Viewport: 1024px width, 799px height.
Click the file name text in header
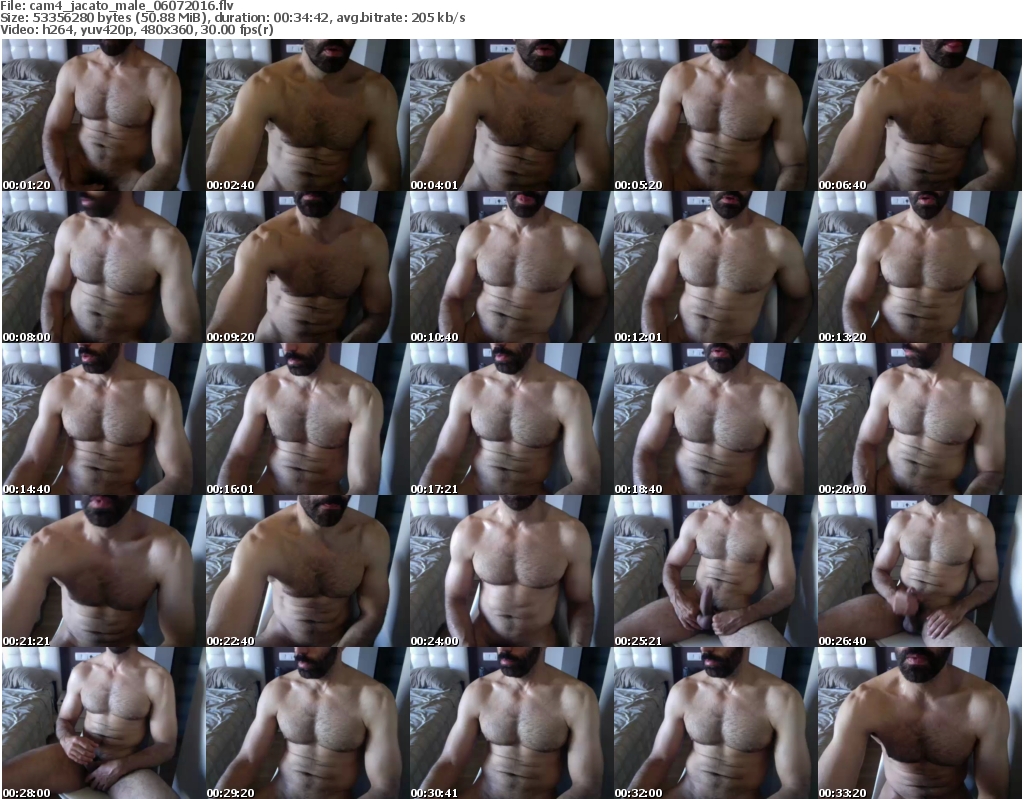[x=118, y=6]
